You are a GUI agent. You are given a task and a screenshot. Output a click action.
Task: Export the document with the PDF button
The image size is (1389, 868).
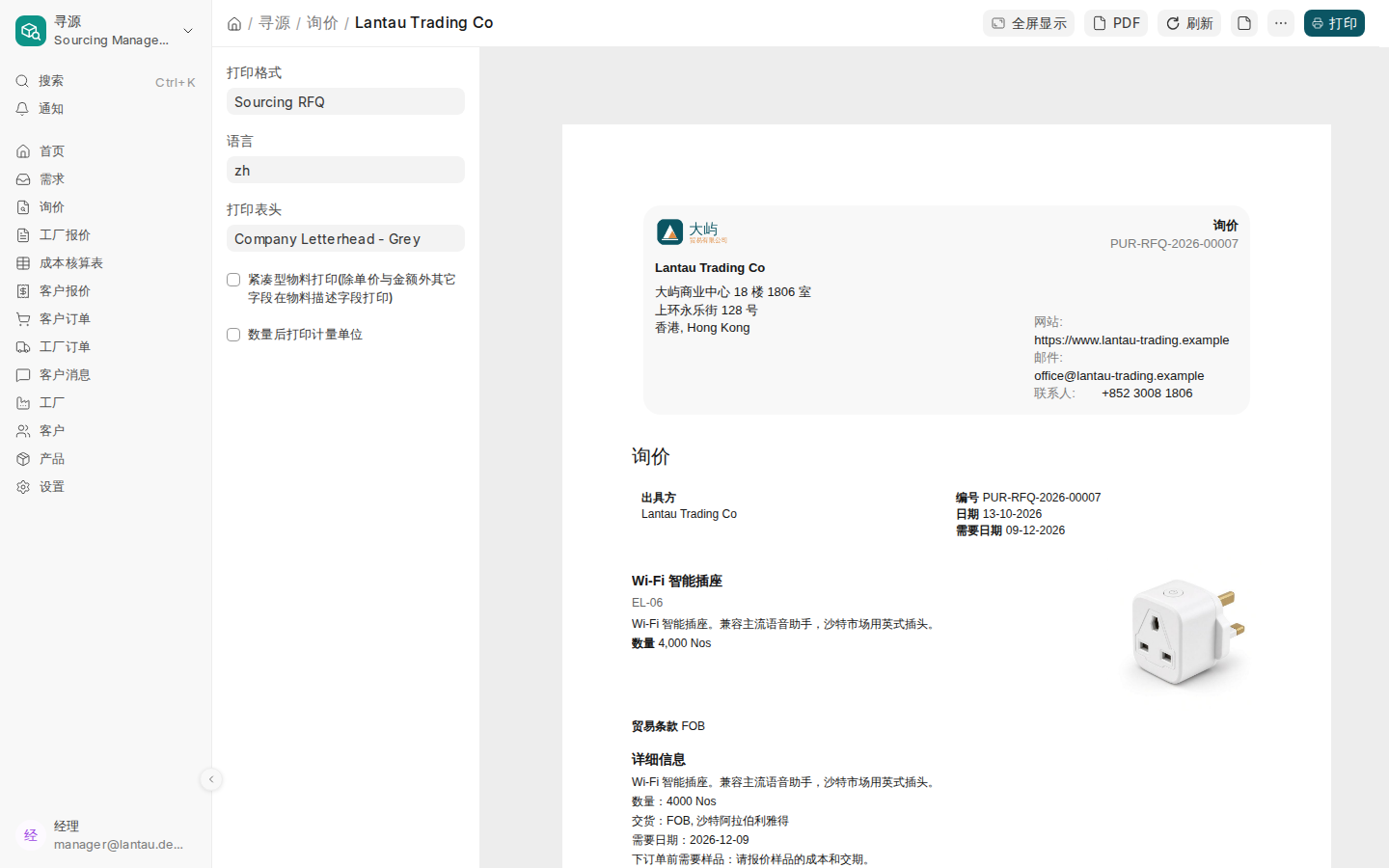1116,23
